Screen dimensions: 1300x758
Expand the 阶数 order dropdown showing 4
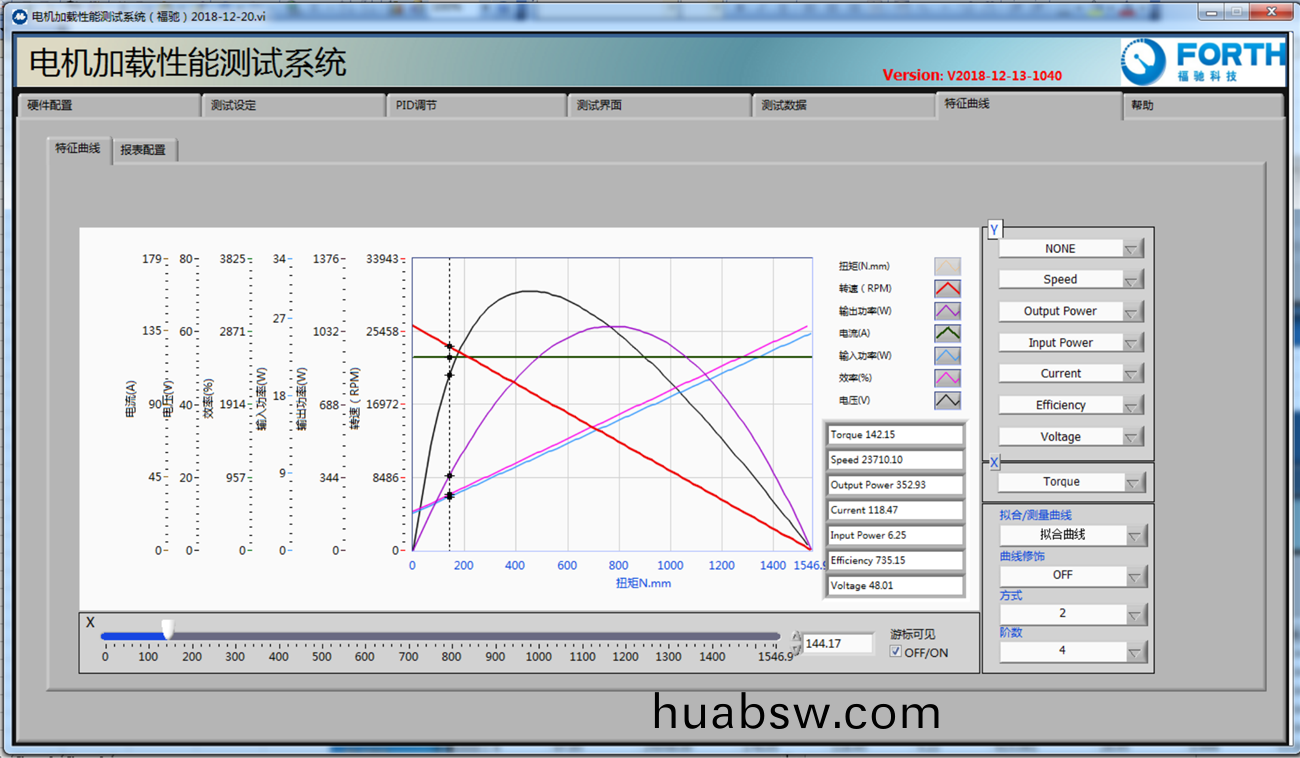[1135, 652]
